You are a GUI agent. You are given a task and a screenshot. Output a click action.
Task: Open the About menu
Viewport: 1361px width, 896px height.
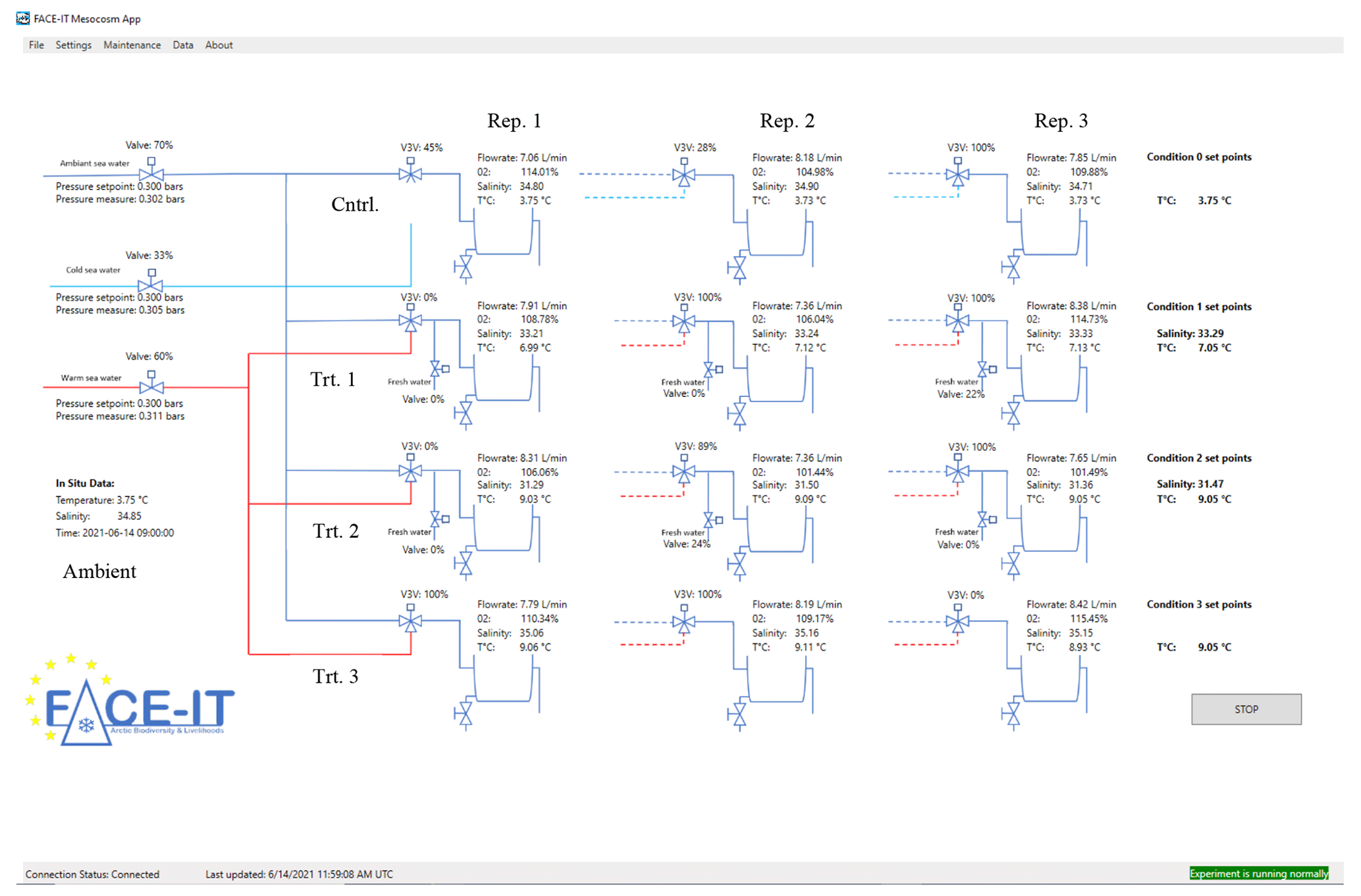tap(219, 45)
